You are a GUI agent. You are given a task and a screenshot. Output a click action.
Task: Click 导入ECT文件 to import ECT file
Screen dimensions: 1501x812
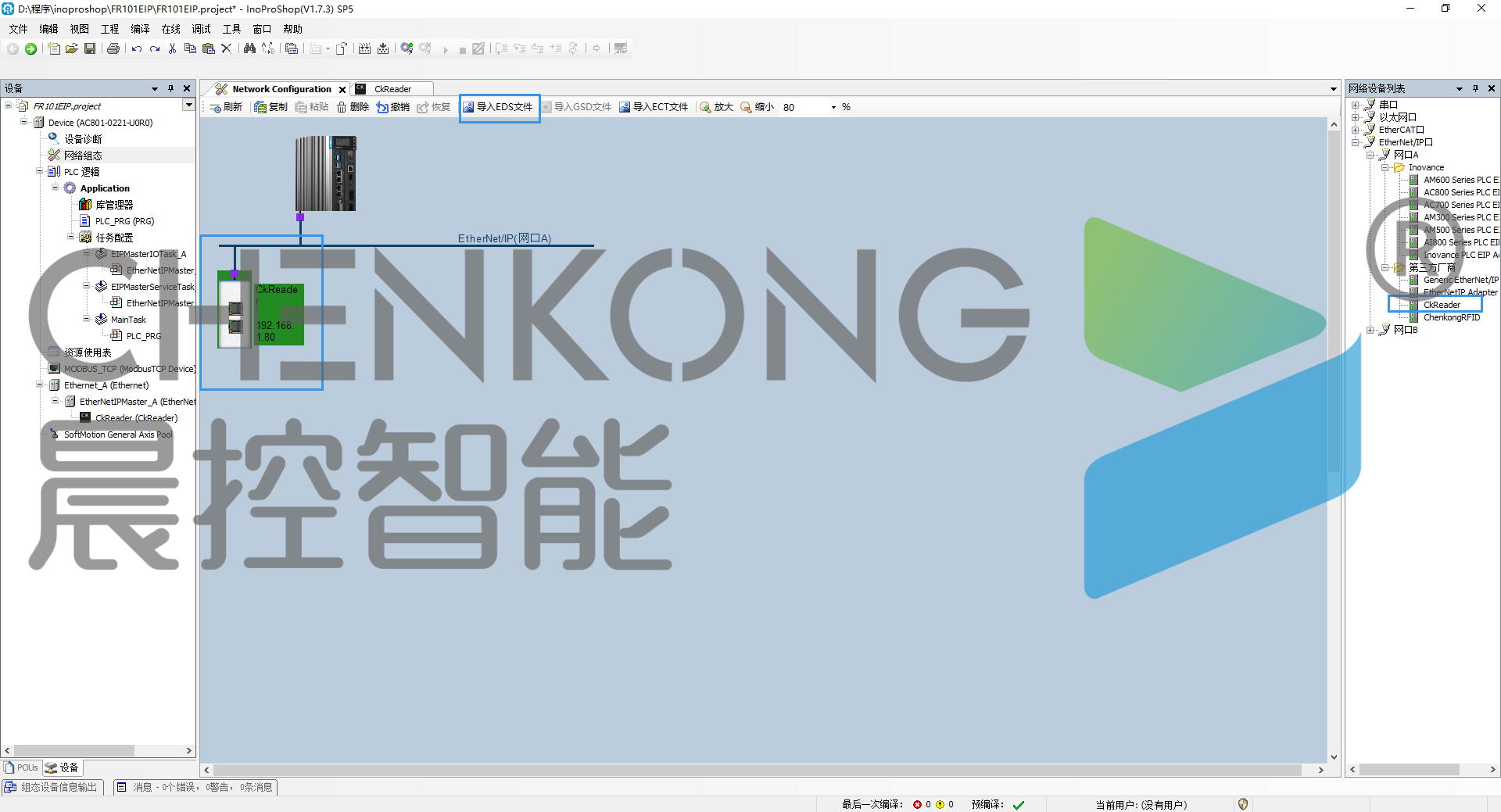654,107
